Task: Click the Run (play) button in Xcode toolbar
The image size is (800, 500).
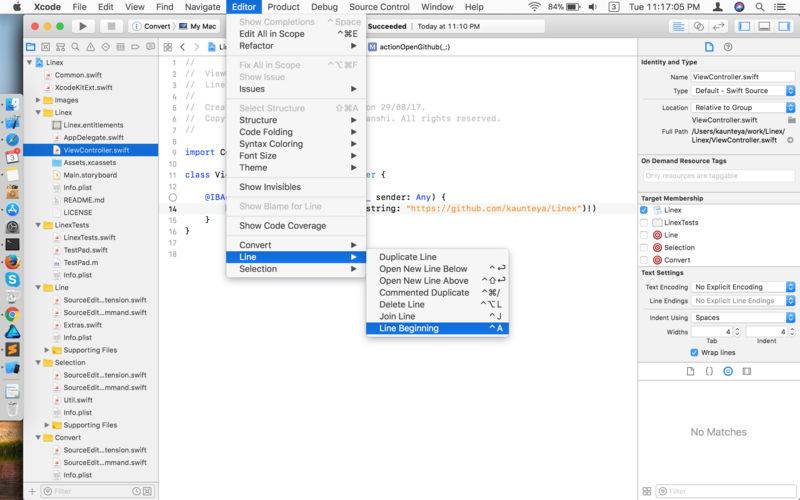Action: point(83,26)
